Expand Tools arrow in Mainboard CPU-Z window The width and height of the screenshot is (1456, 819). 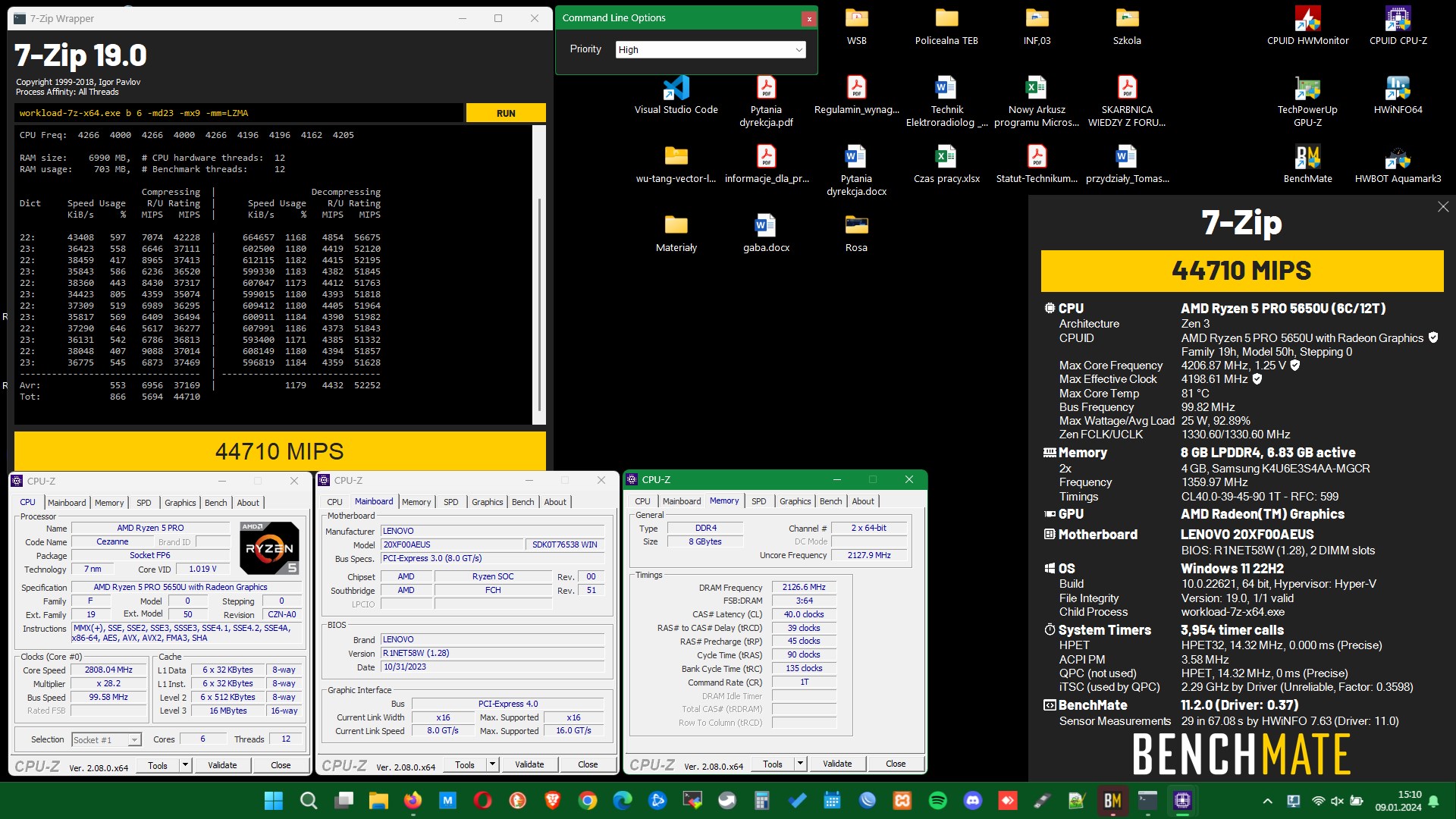coord(493,764)
